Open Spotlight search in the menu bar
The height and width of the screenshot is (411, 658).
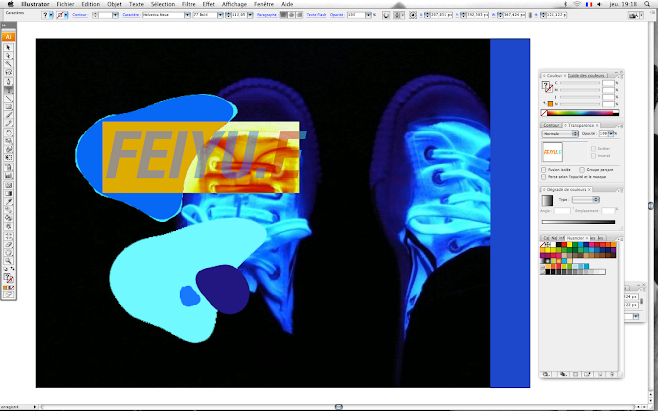[647, 4]
